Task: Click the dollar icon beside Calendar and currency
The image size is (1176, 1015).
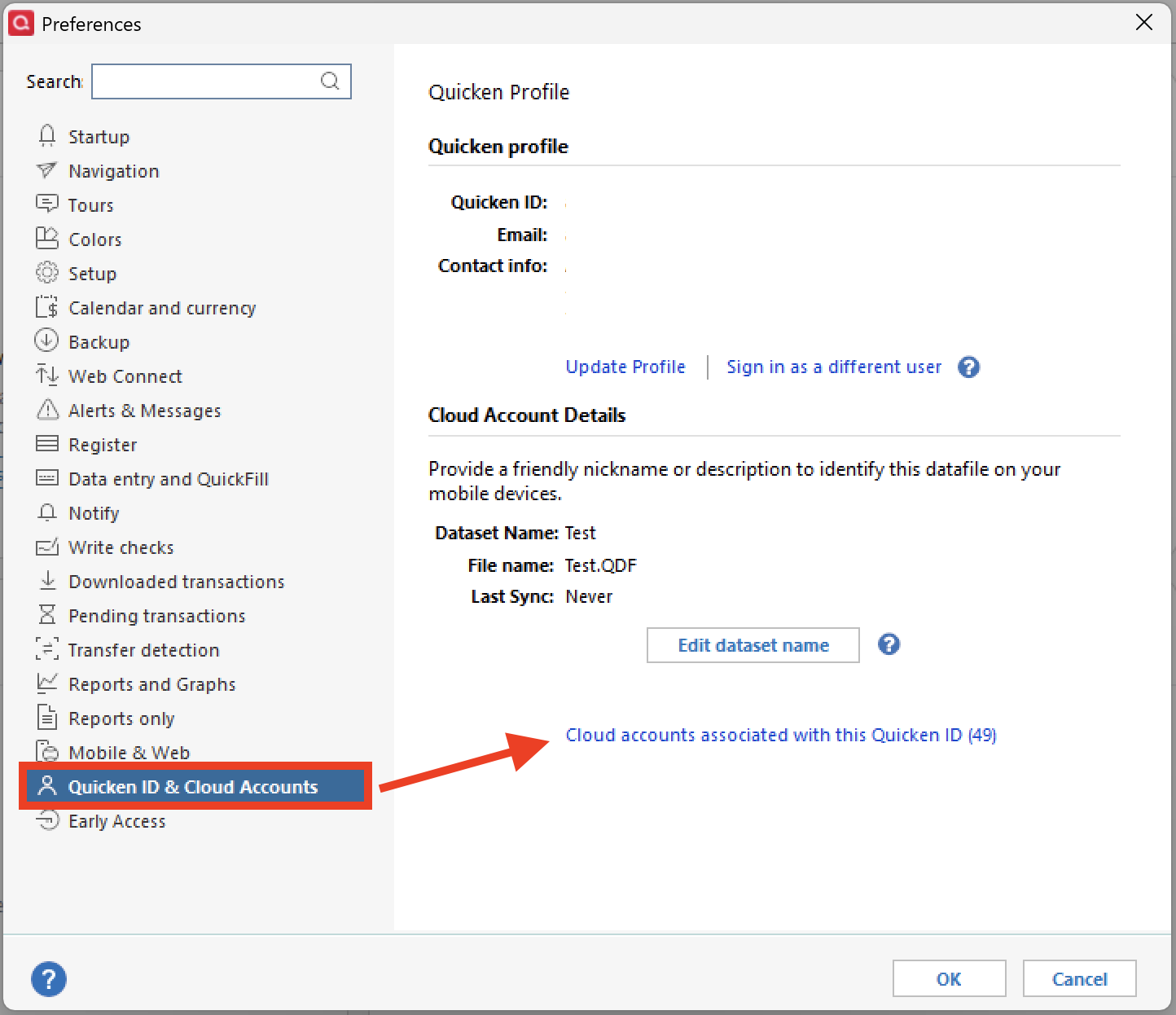Action: pyautogui.click(x=47, y=307)
